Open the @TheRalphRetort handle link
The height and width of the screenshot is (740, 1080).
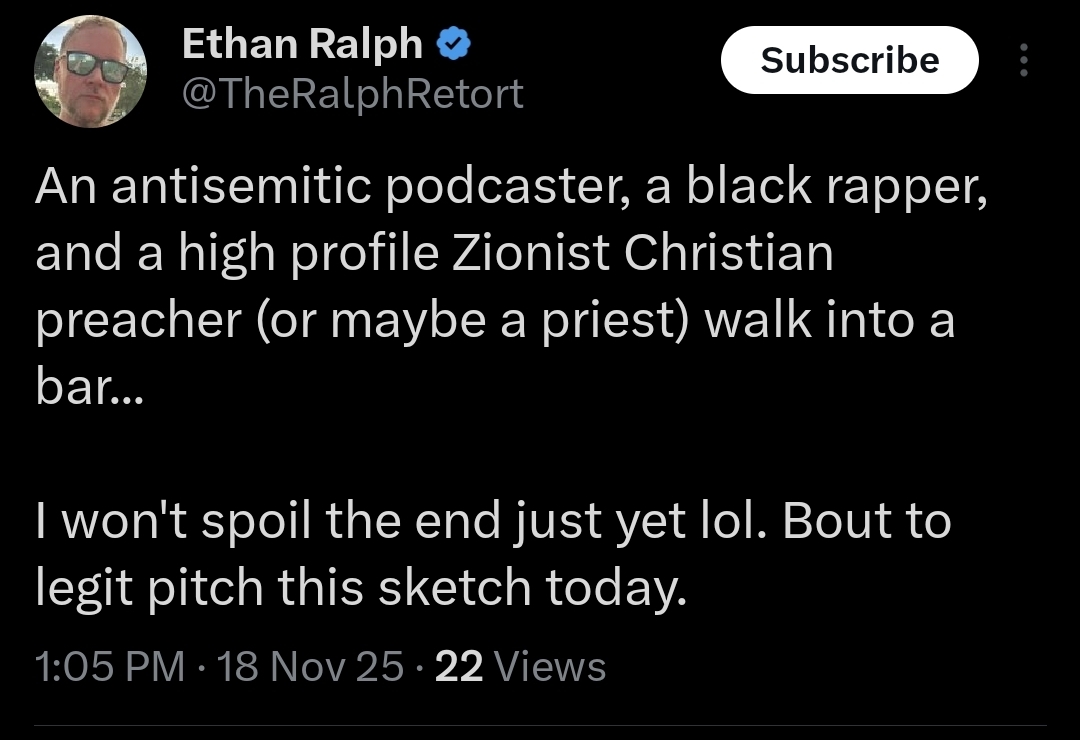point(353,93)
